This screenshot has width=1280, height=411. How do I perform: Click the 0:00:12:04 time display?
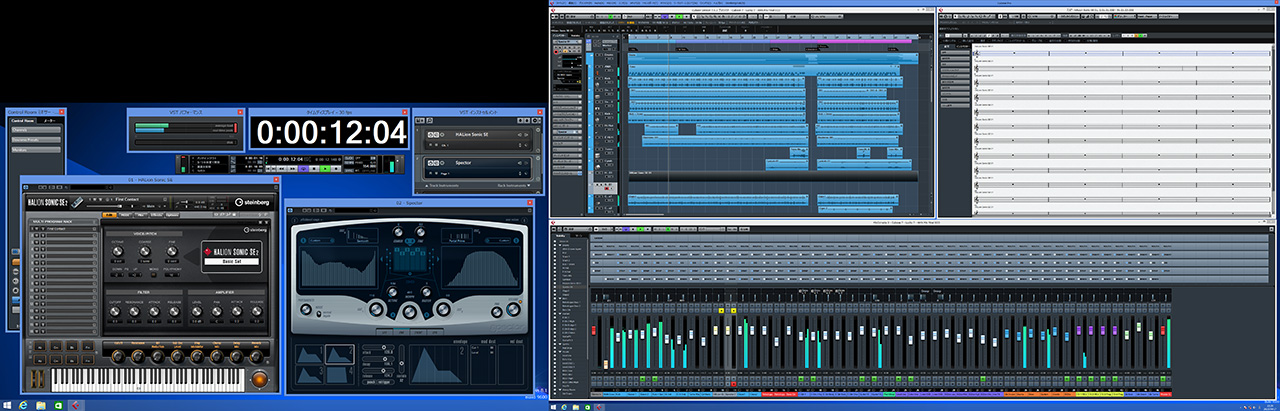(330, 132)
